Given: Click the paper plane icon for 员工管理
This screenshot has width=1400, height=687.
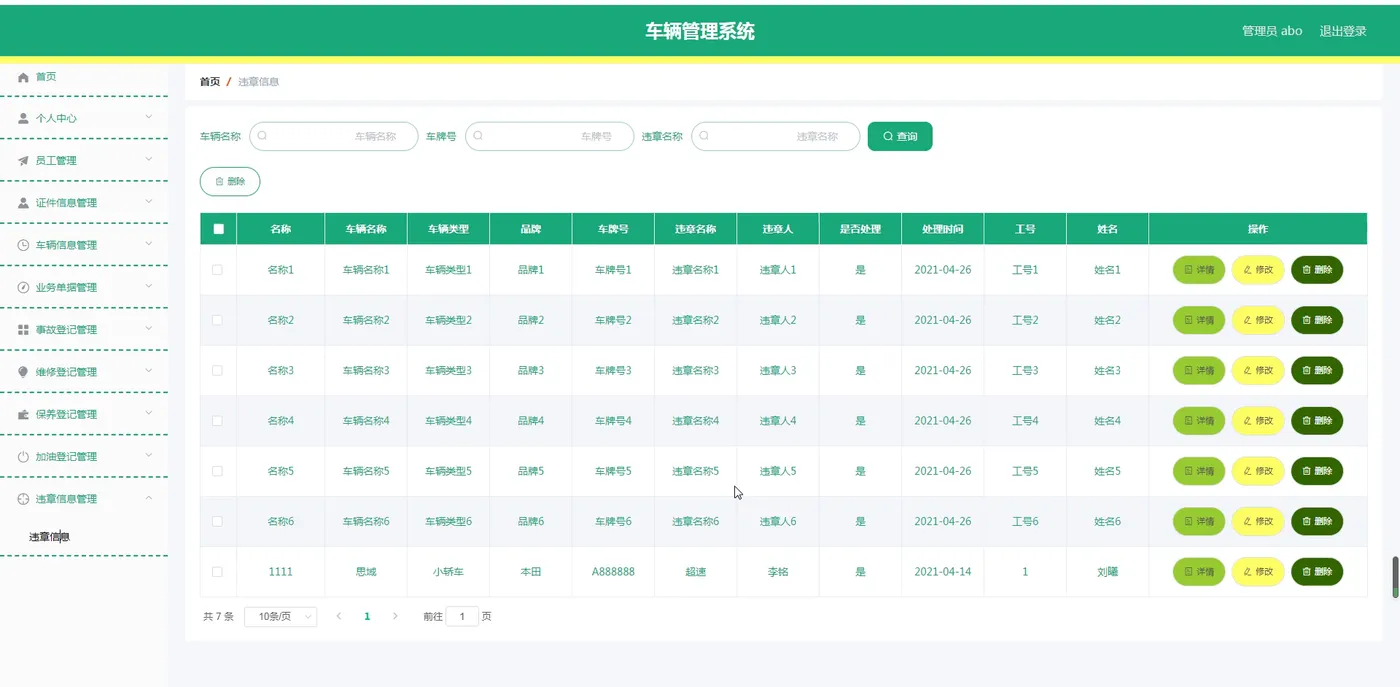Looking at the screenshot, I should [x=24, y=160].
